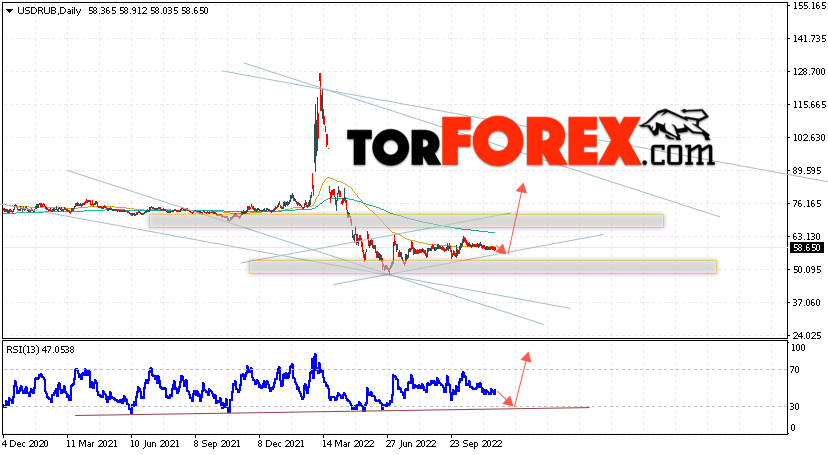Click the 102.630 price axis label

[809, 138]
